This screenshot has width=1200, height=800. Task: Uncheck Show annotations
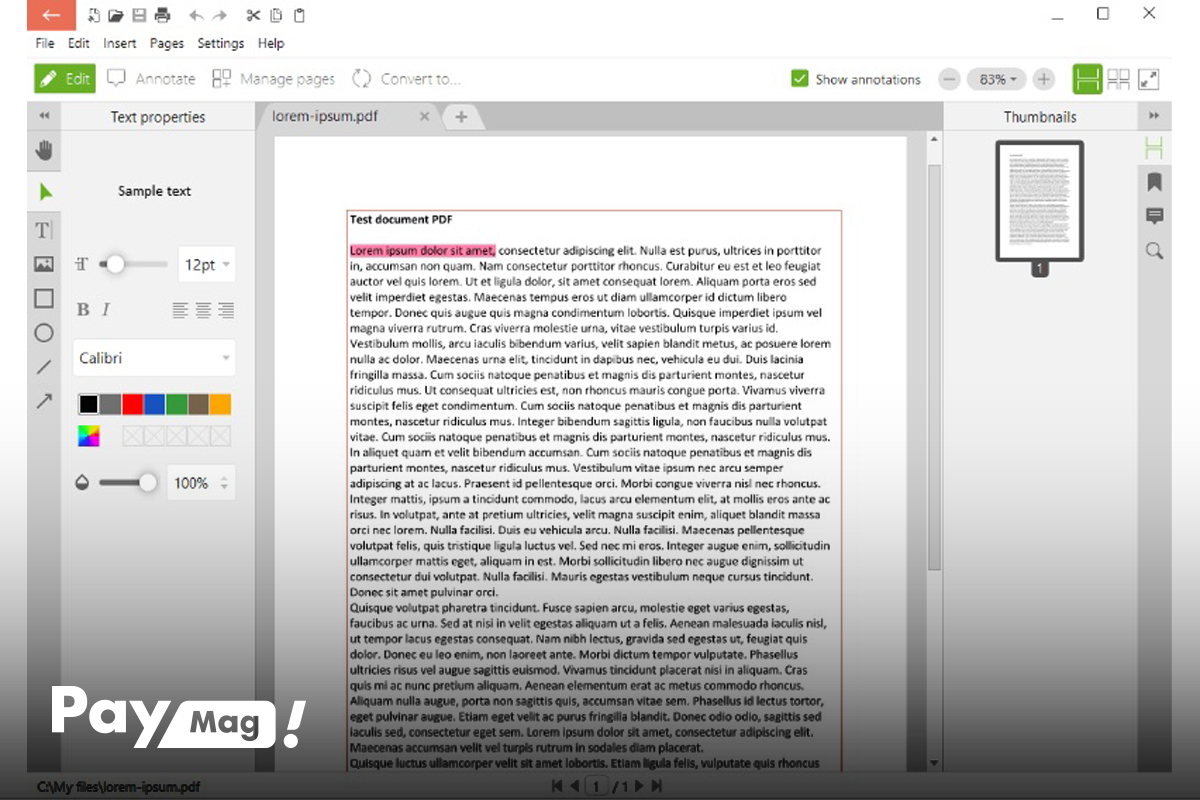click(798, 78)
